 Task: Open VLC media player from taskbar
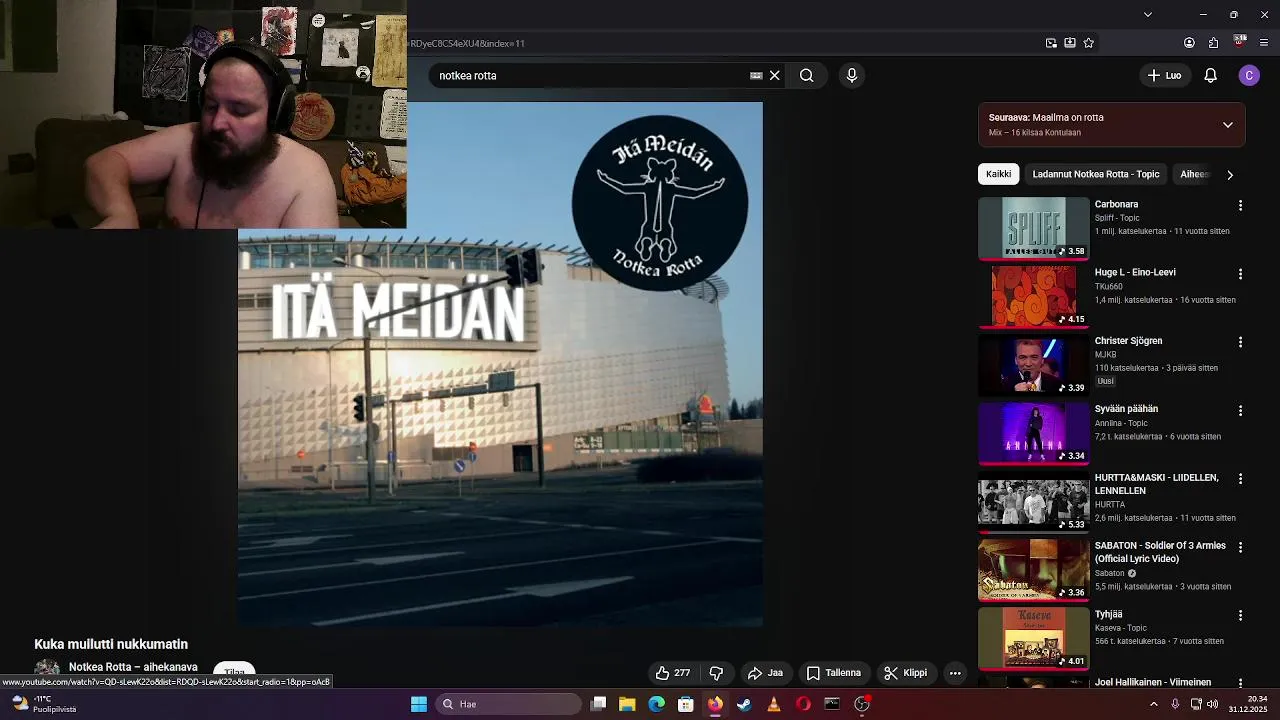[773, 704]
